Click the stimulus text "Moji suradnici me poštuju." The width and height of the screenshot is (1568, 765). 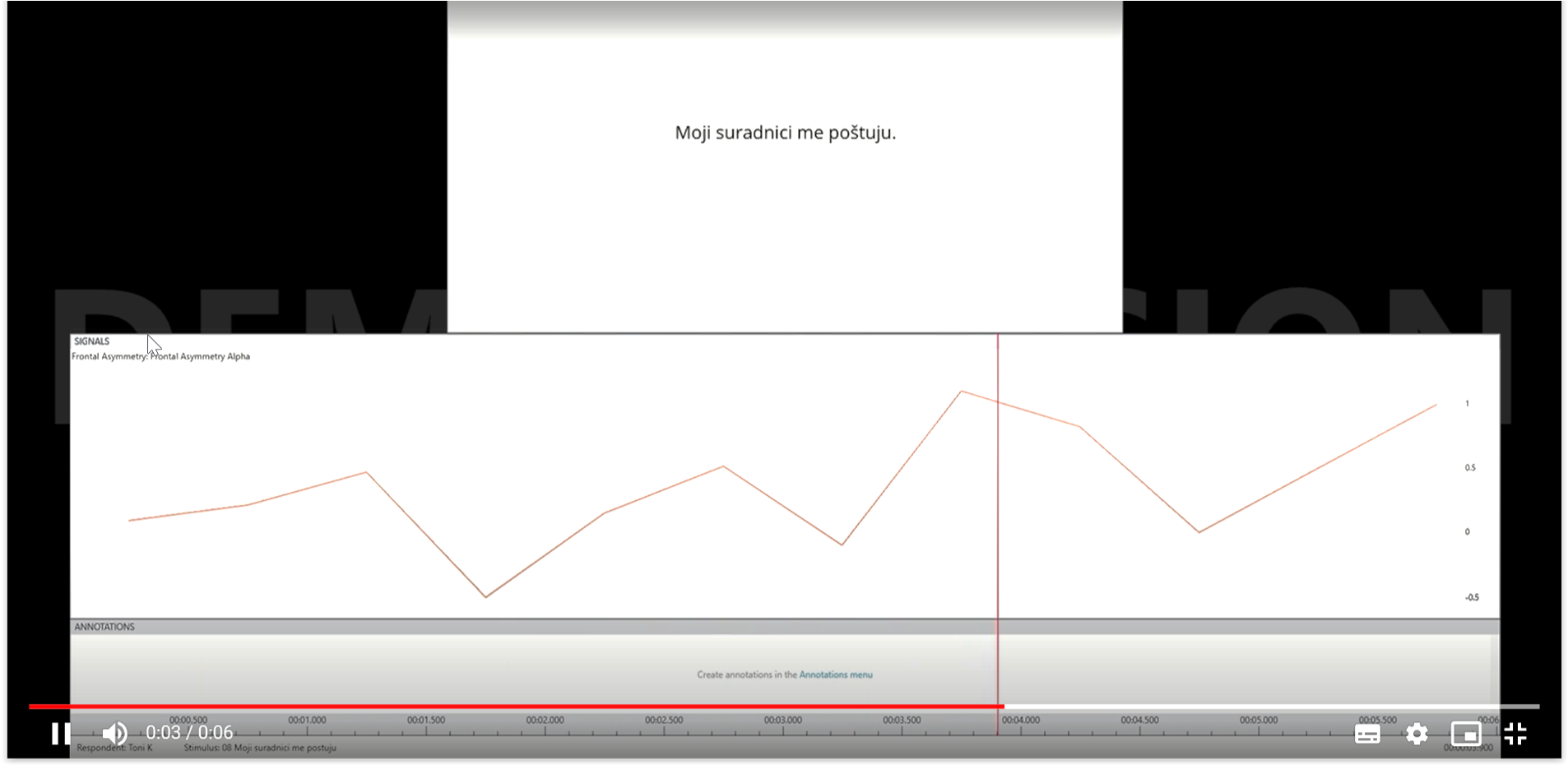click(785, 132)
